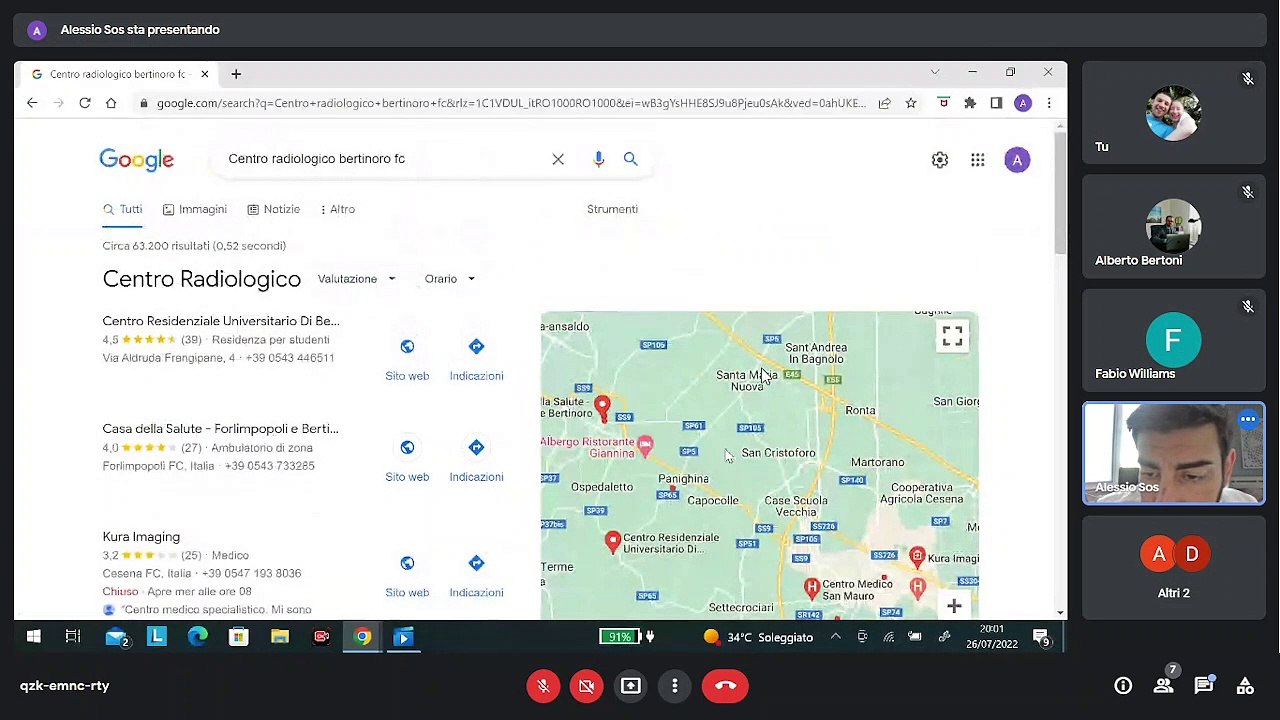Go back in Chrome

[32, 103]
